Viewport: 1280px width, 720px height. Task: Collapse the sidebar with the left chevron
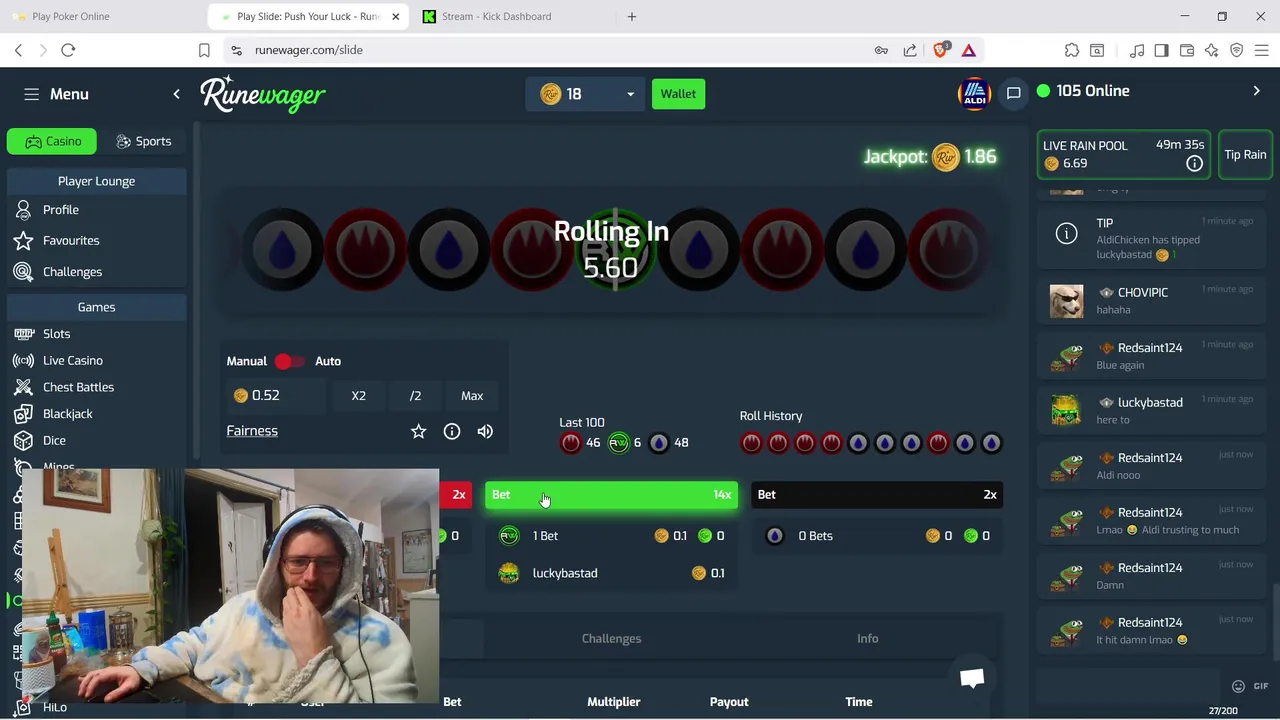176,94
